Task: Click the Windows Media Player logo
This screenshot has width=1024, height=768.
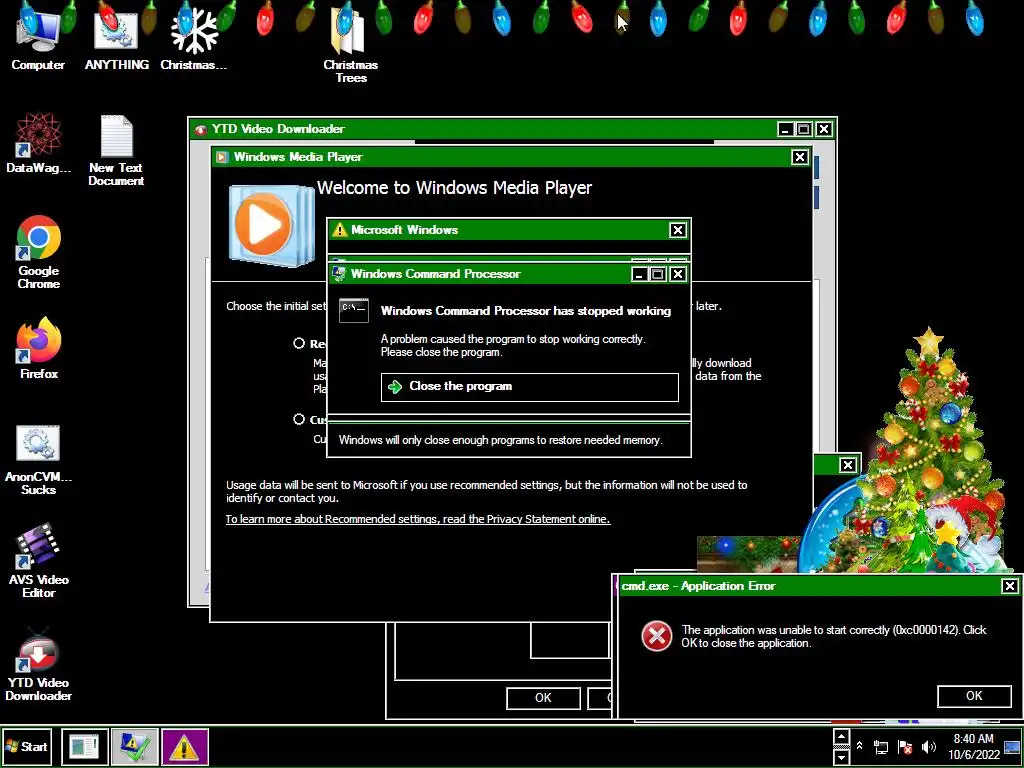Action: [271, 225]
